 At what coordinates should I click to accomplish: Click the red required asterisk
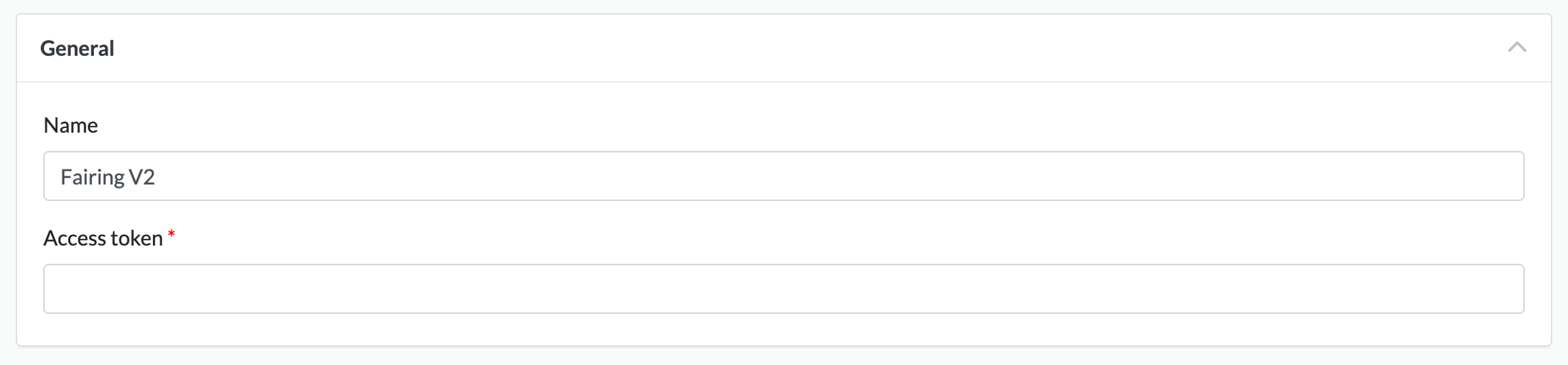pos(171,235)
